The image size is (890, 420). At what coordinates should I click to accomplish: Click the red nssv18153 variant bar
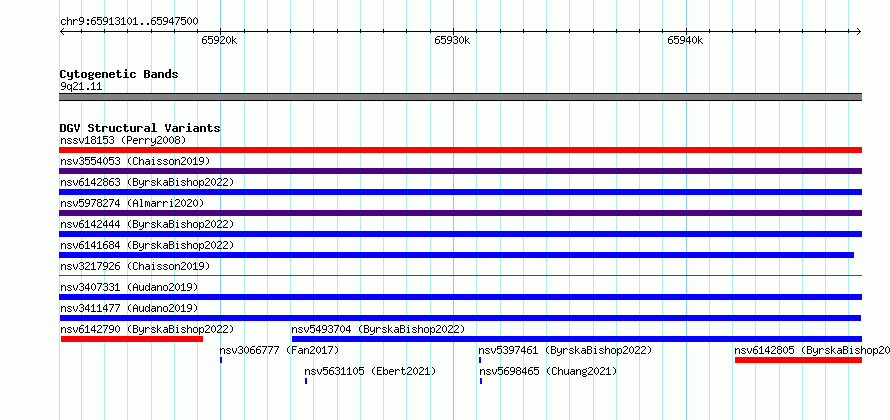pyautogui.click(x=460, y=150)
